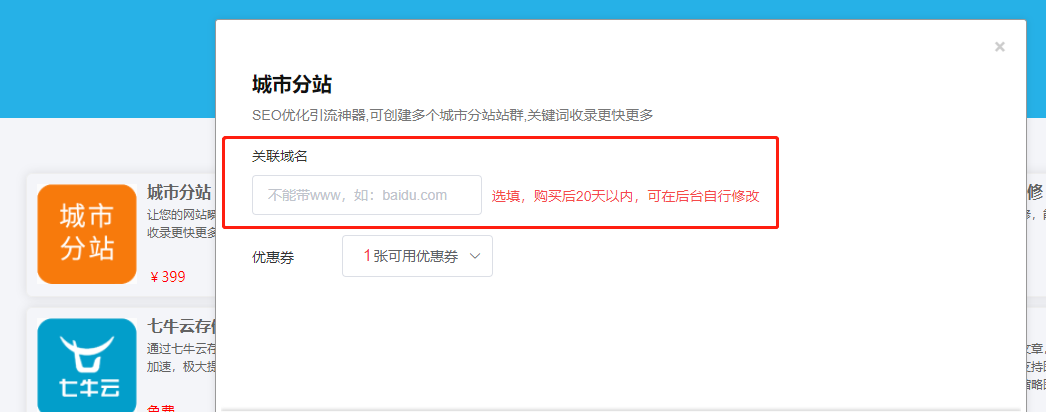Click the 关联域名 field label

pos(280,156)
